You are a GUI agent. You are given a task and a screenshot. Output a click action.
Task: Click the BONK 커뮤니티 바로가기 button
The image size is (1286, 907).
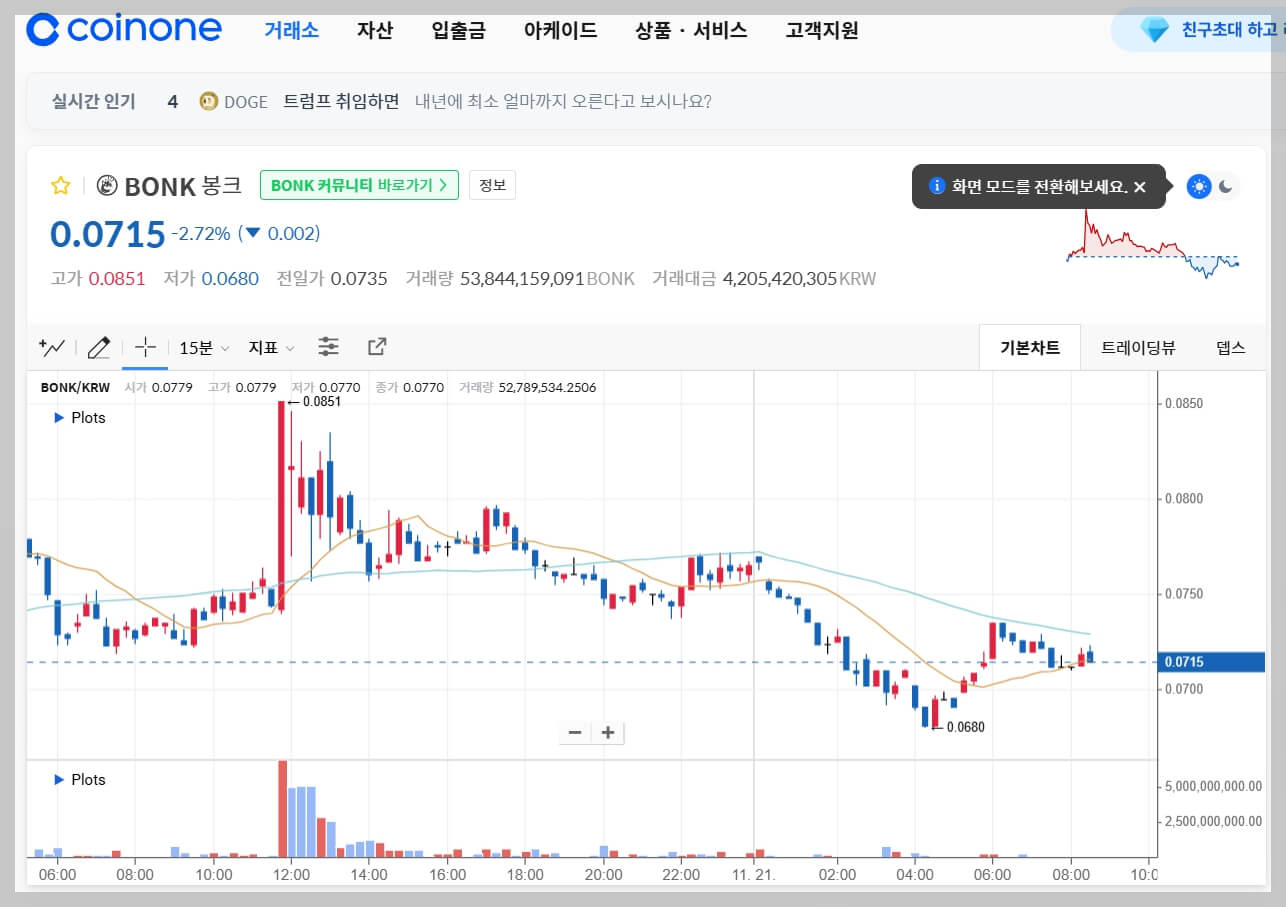[359, 185]
